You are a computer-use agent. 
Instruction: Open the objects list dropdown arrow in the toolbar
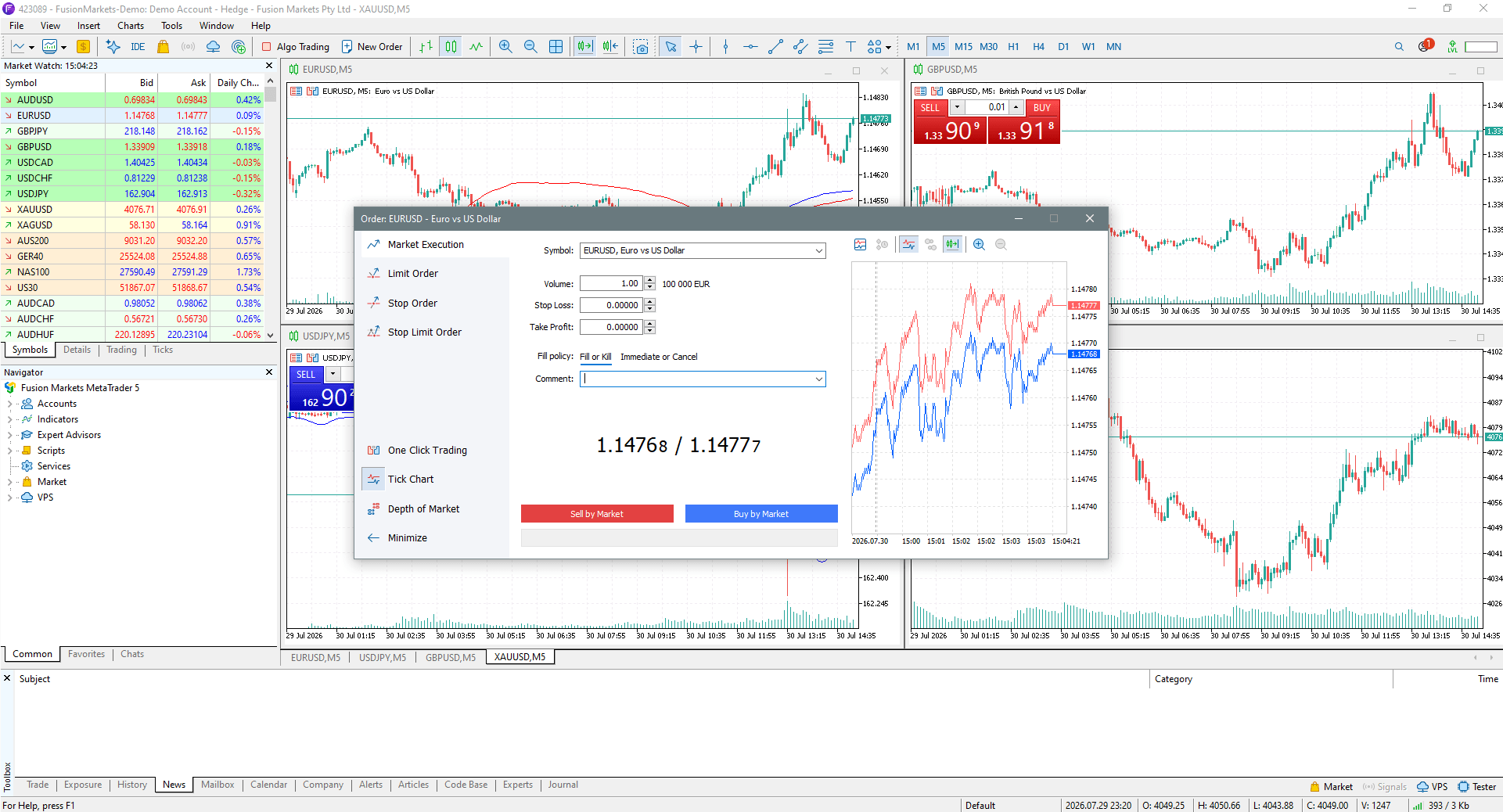tap(889, 48)
